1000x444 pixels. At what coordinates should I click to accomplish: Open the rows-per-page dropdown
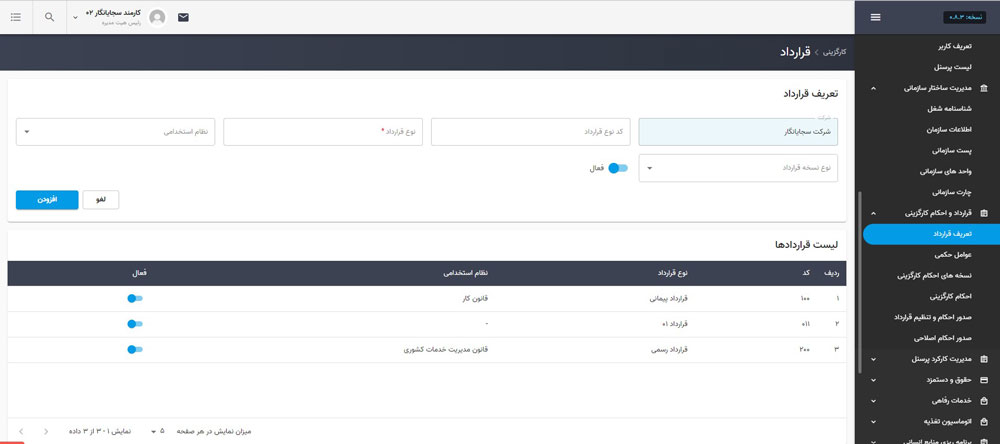[157, 432]
